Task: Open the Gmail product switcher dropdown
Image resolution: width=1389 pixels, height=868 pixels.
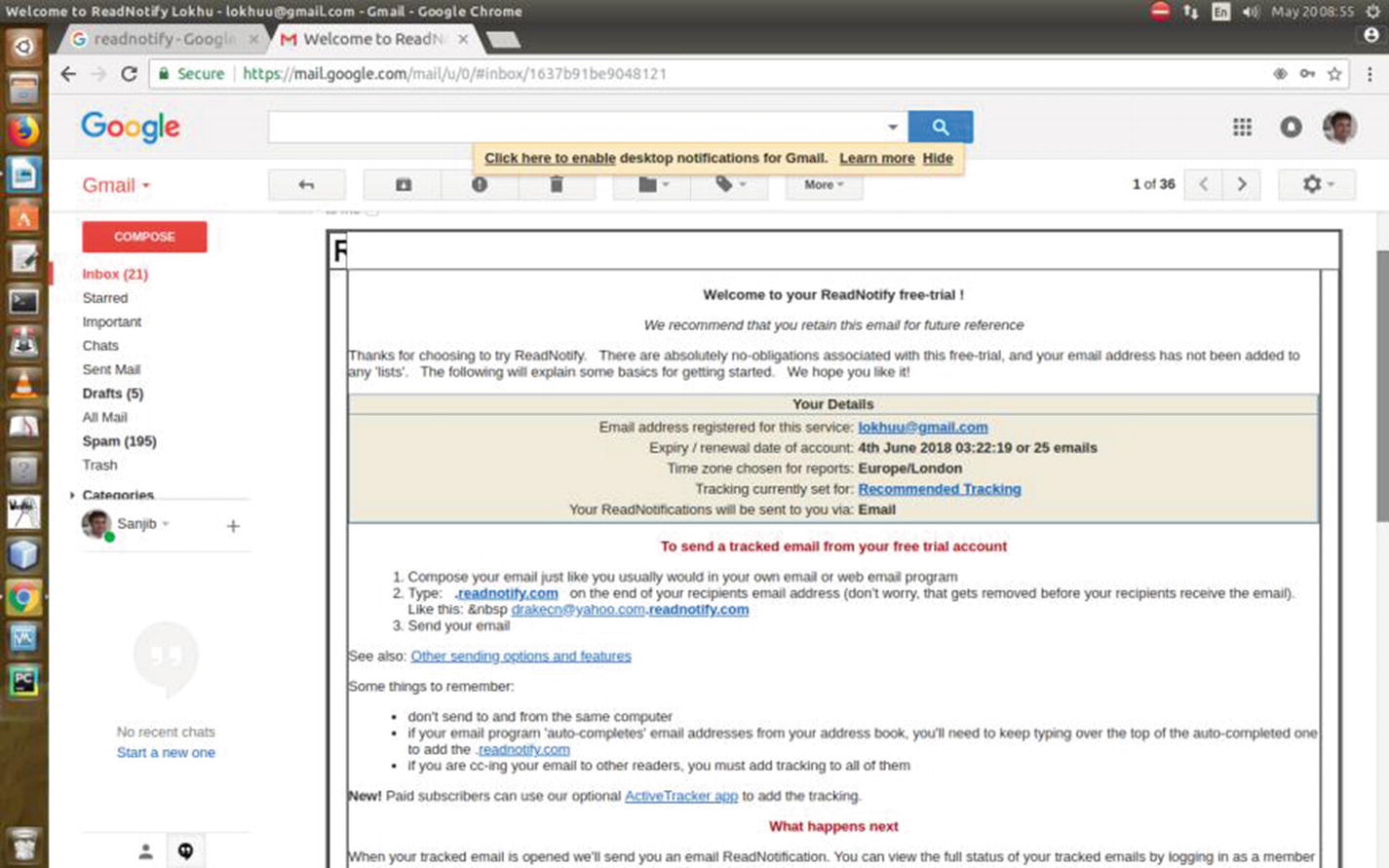Action: click(116, 185)
